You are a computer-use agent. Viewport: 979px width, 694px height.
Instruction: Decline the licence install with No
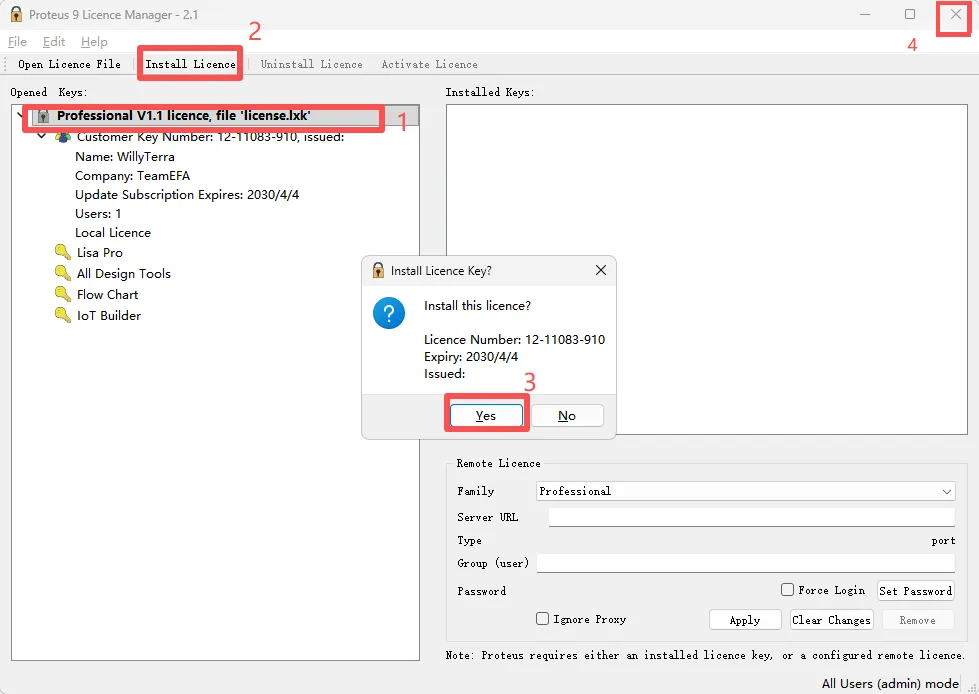tap(567, 416)
